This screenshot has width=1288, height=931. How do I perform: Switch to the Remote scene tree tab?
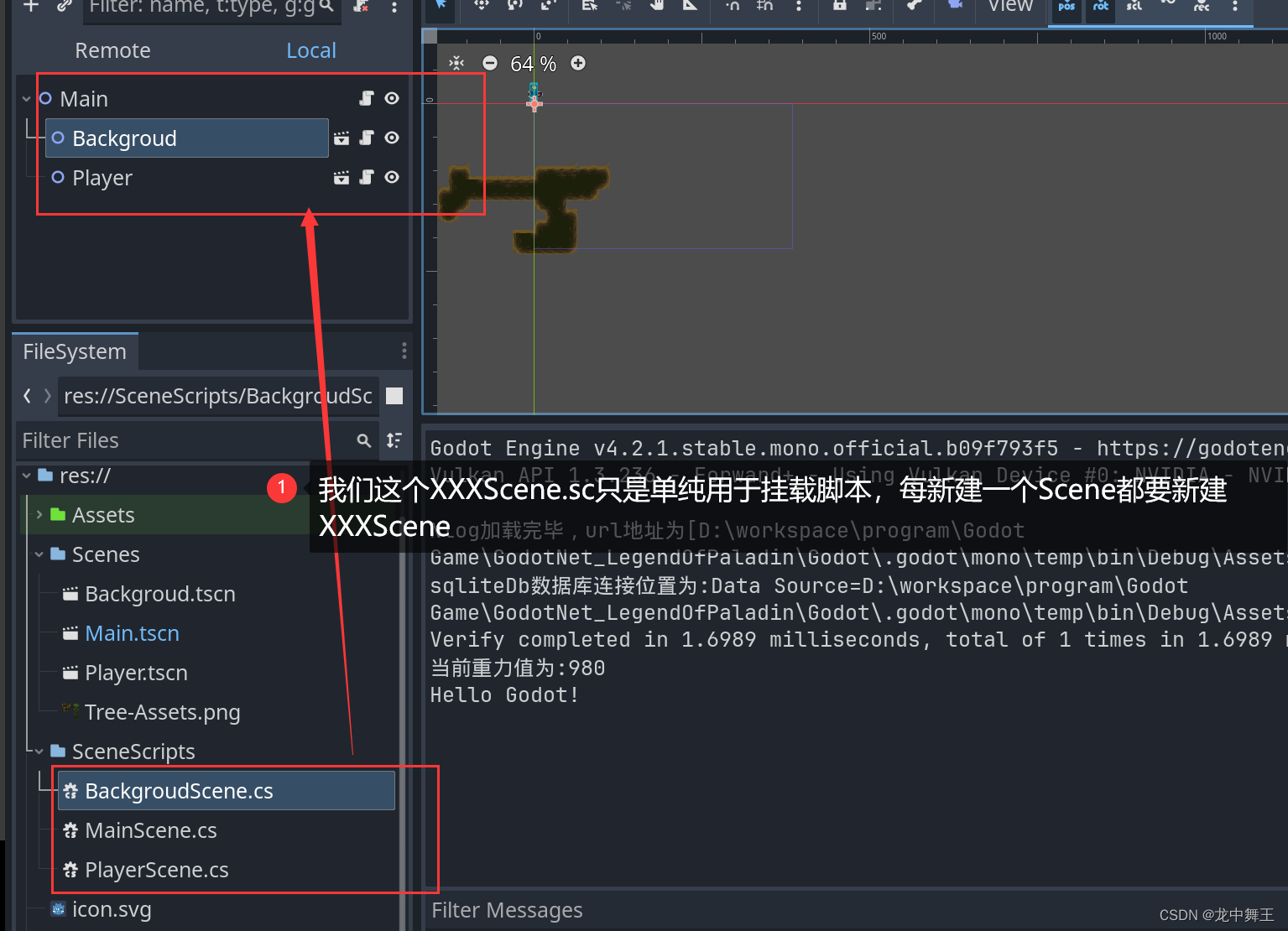coord(112,50)
